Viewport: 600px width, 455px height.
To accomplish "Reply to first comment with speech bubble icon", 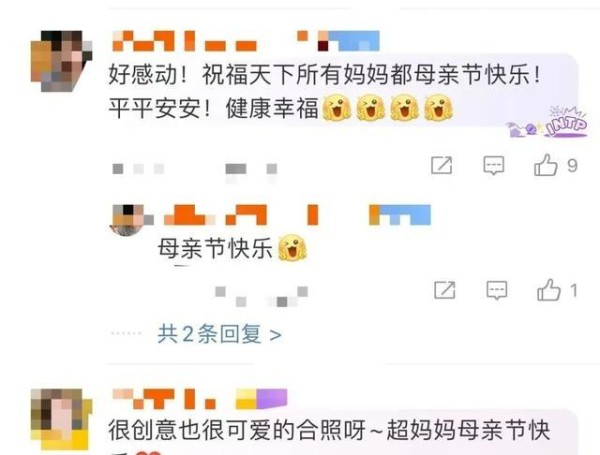I will coord(494,165).
